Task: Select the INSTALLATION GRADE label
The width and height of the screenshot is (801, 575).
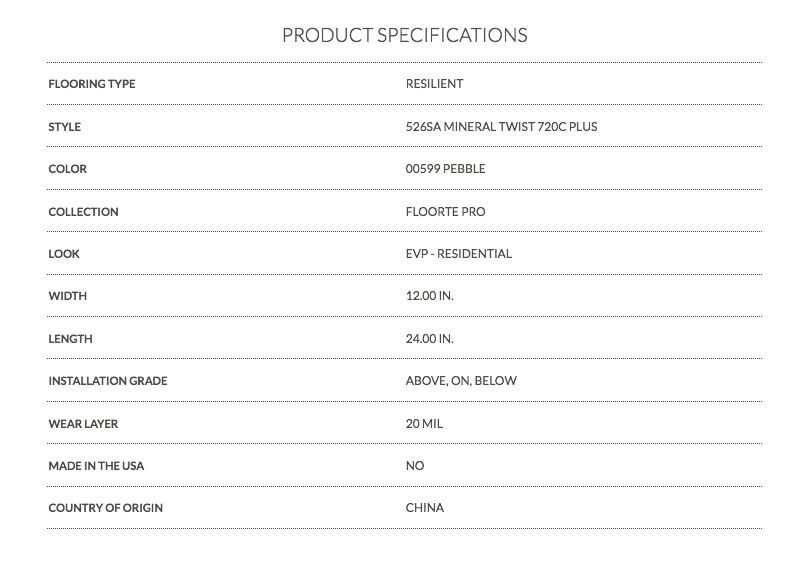Action: (x=108, y=381)
